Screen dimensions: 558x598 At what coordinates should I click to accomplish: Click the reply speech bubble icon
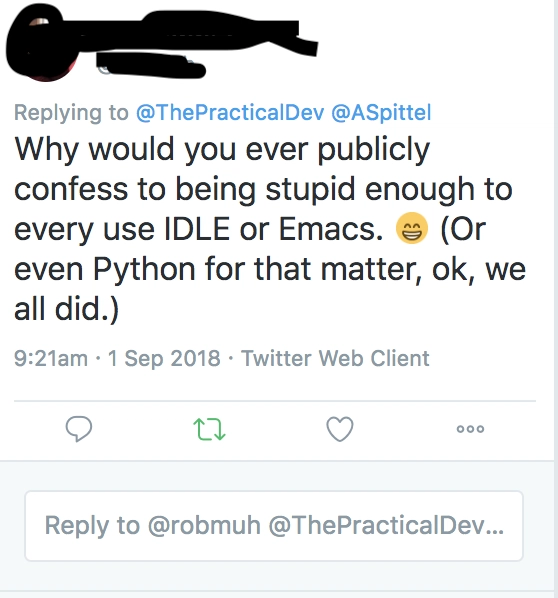79,429
